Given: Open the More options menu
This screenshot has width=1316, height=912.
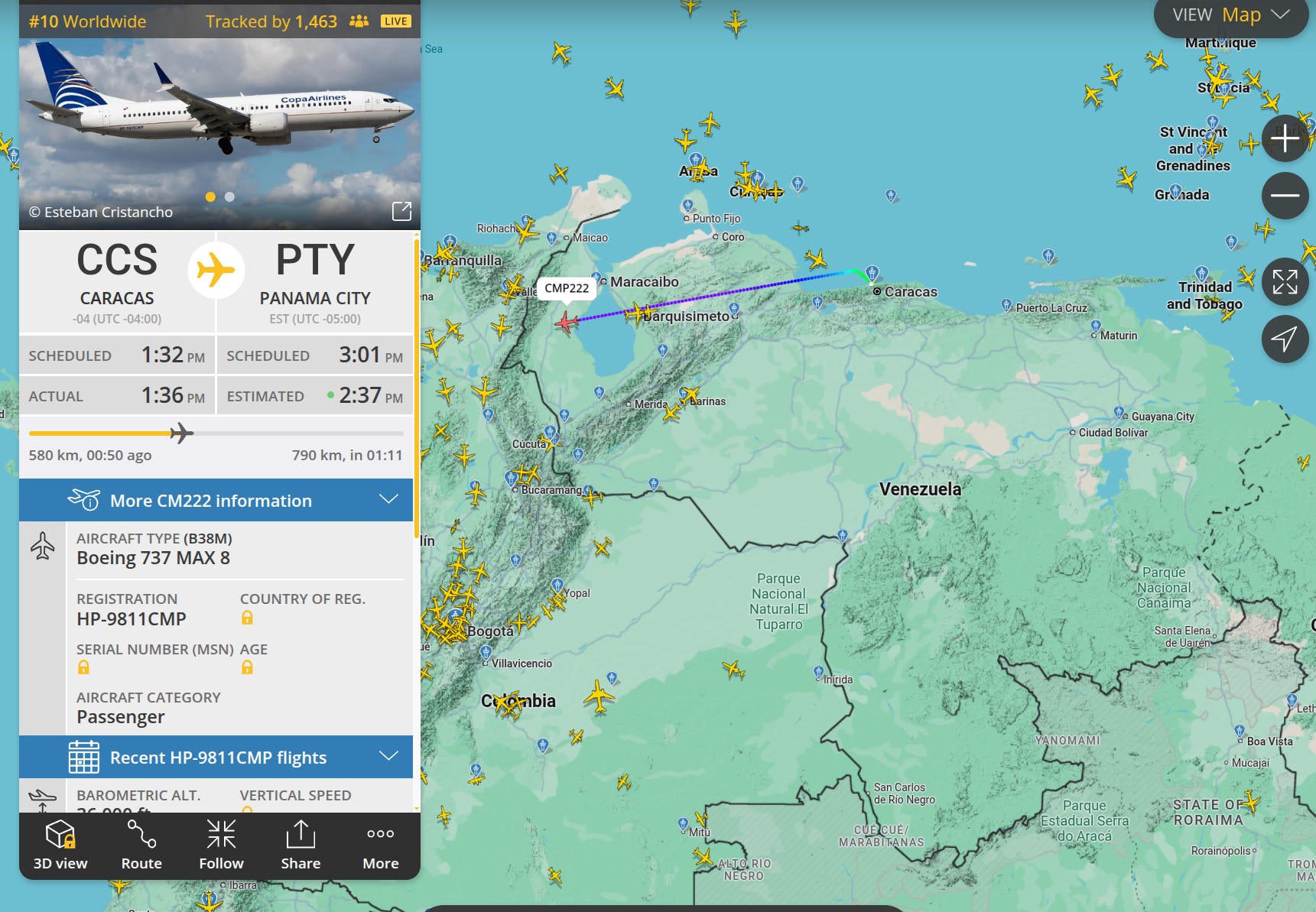Looking at the screenshot, I should 380,845.
